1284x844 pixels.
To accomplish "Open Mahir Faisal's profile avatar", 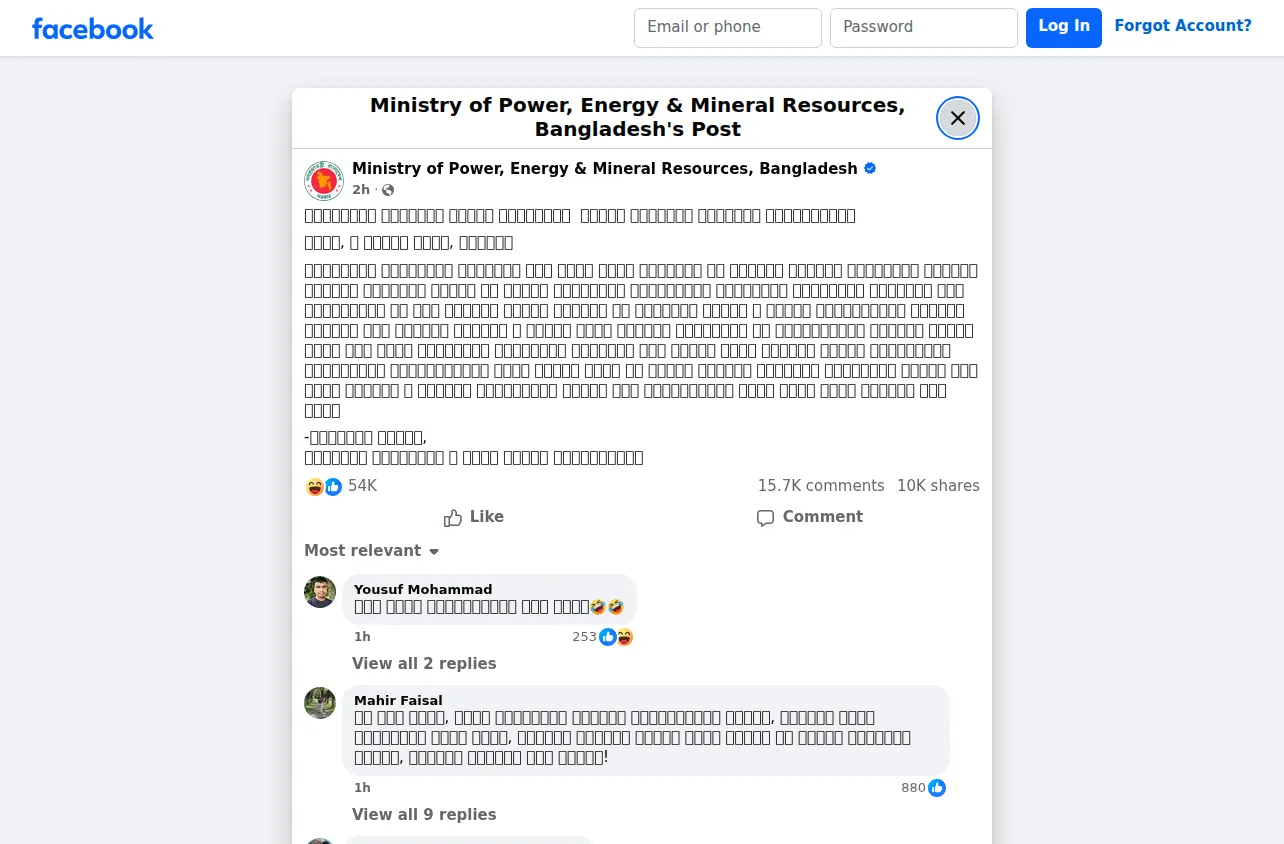I will click(x=320, y=703).
